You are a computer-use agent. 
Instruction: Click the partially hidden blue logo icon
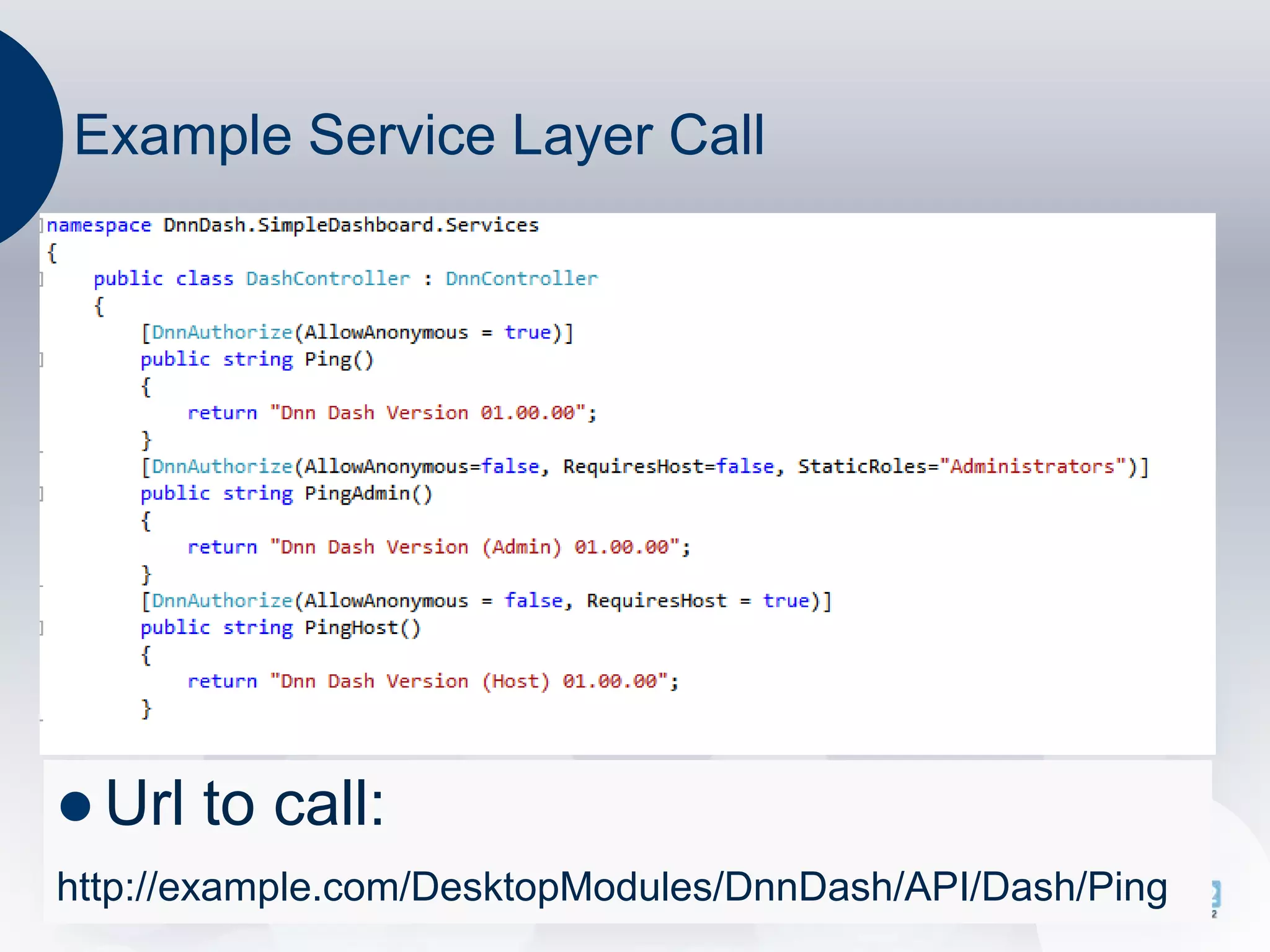[x=1215, y=895]
